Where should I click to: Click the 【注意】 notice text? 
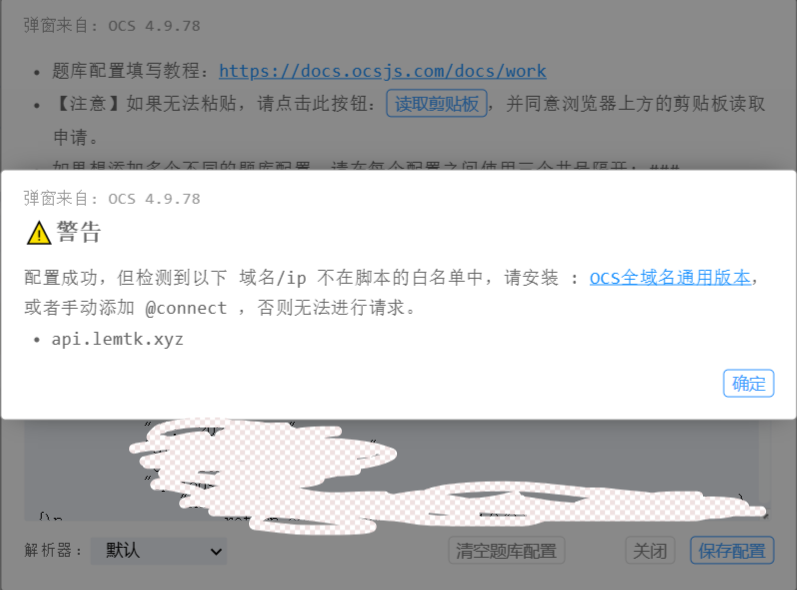tap(88, 104)
